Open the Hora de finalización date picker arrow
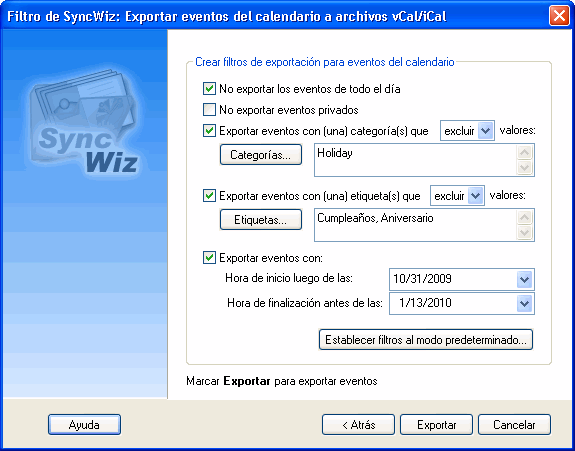Image resolution: width=575 pixels, height=451 pixels. 524,304
